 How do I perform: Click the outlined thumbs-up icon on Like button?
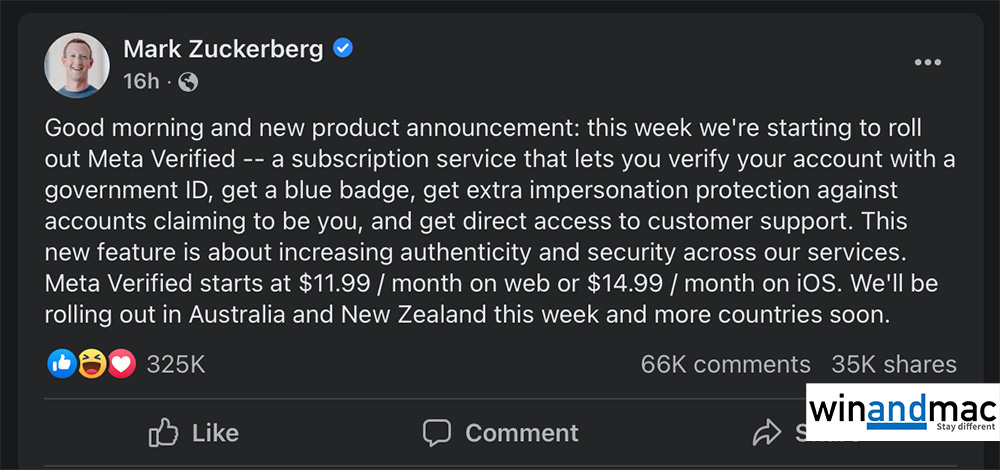[x=163, y=432]
